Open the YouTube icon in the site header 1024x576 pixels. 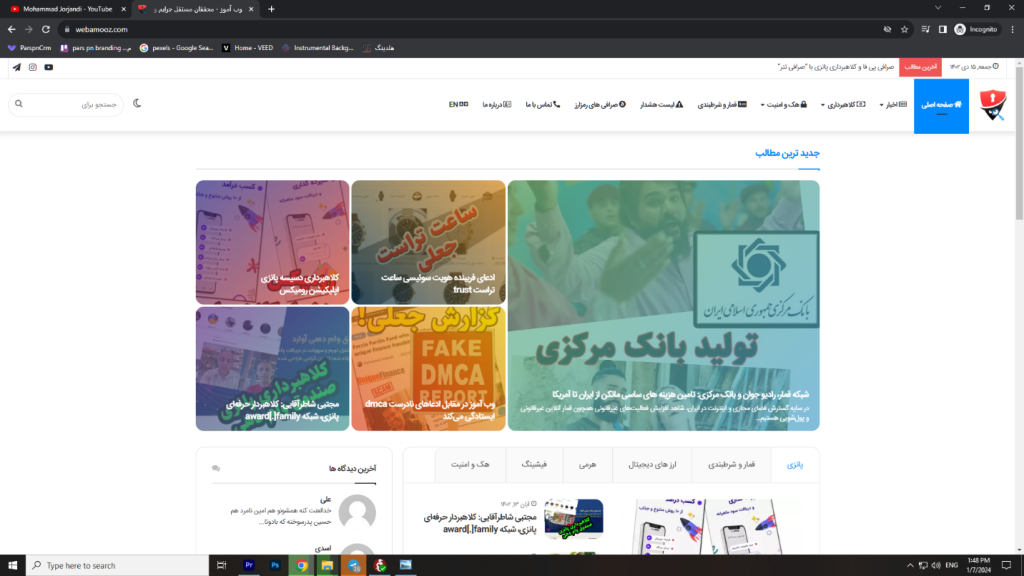point(49,67)
